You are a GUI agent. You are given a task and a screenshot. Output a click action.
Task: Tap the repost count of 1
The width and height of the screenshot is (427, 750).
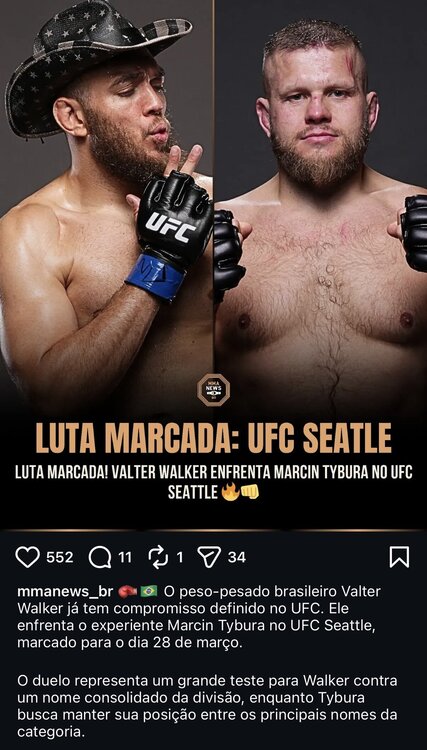coord(180,557)
